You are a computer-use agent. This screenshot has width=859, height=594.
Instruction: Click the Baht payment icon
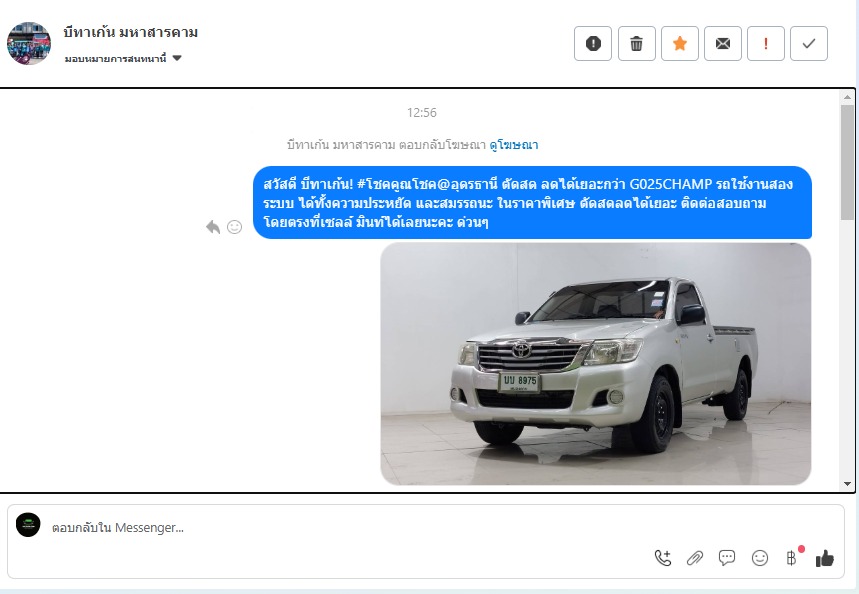(x=791, y=558)
